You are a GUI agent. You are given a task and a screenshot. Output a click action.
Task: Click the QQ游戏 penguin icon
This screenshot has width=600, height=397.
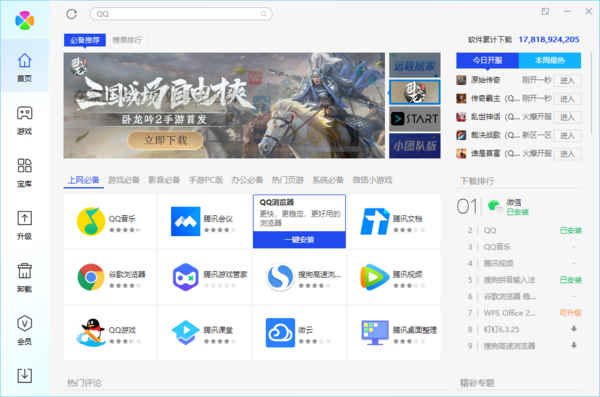coord(91,333)
